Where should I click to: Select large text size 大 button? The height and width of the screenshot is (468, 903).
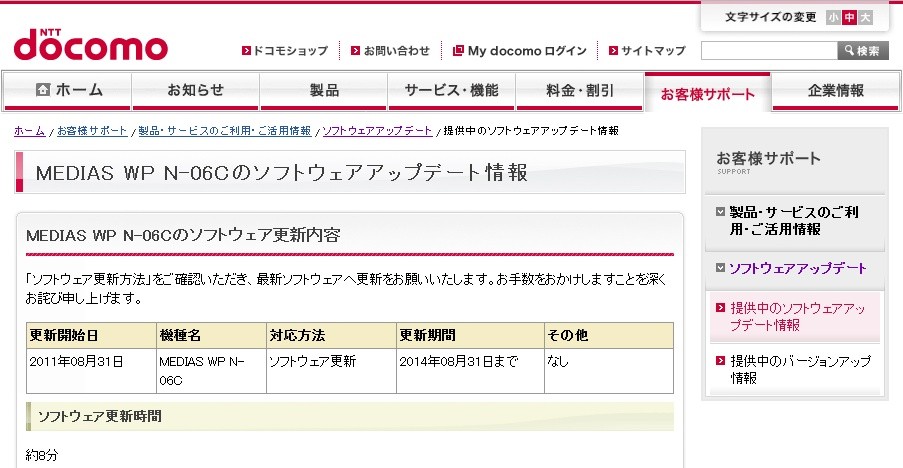865,18
